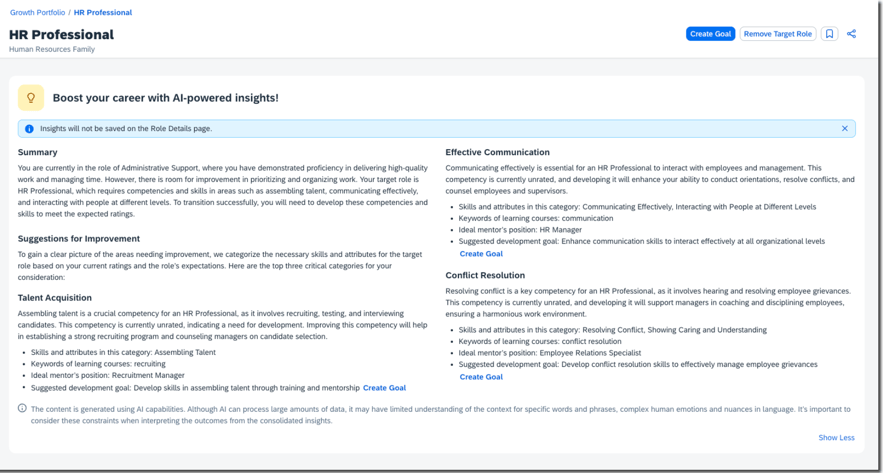Click the info icon in message strip
This screenshot has width=883, height=473.
tap(29, 129)
